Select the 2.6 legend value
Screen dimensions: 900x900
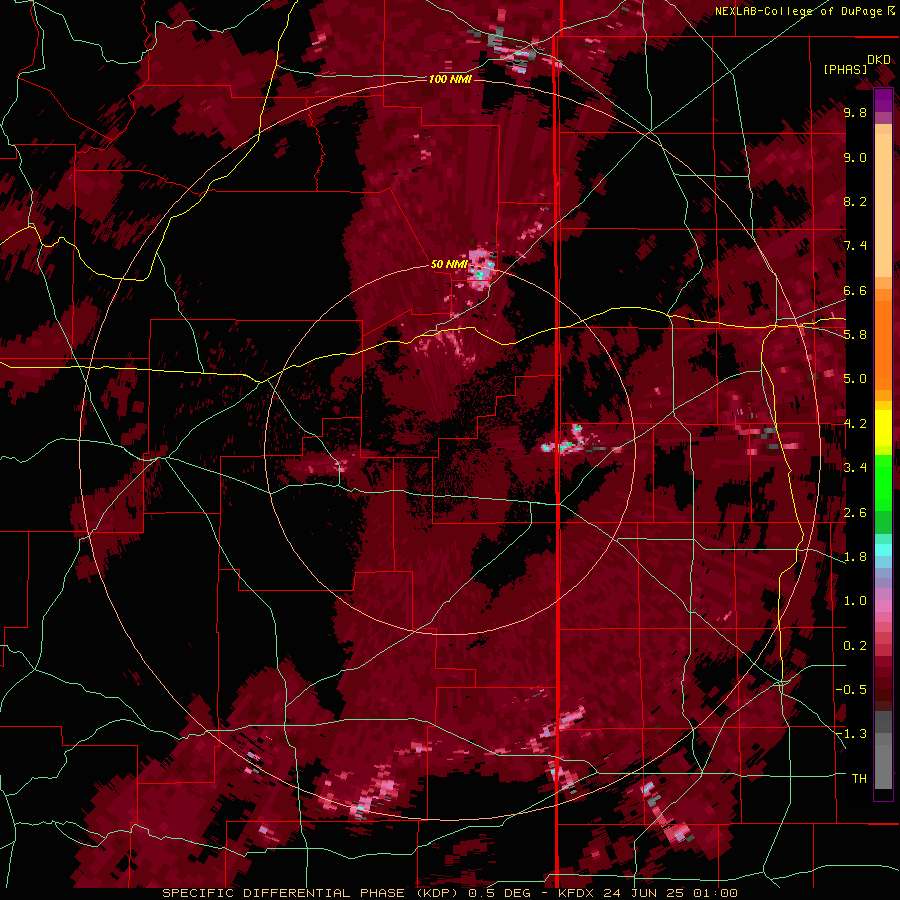855,513
